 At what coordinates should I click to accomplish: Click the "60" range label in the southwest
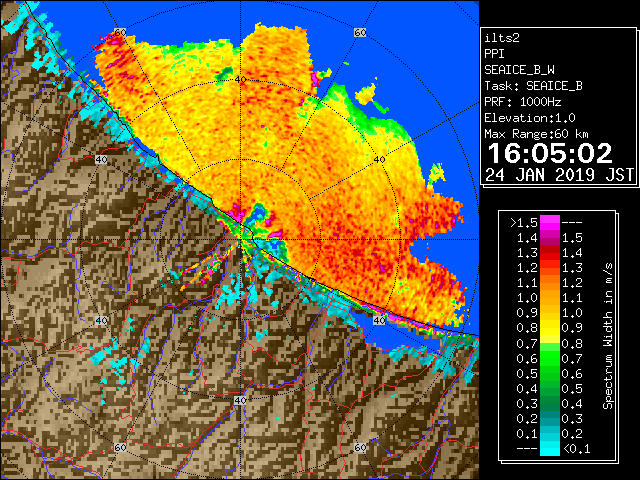pos(120,448)
